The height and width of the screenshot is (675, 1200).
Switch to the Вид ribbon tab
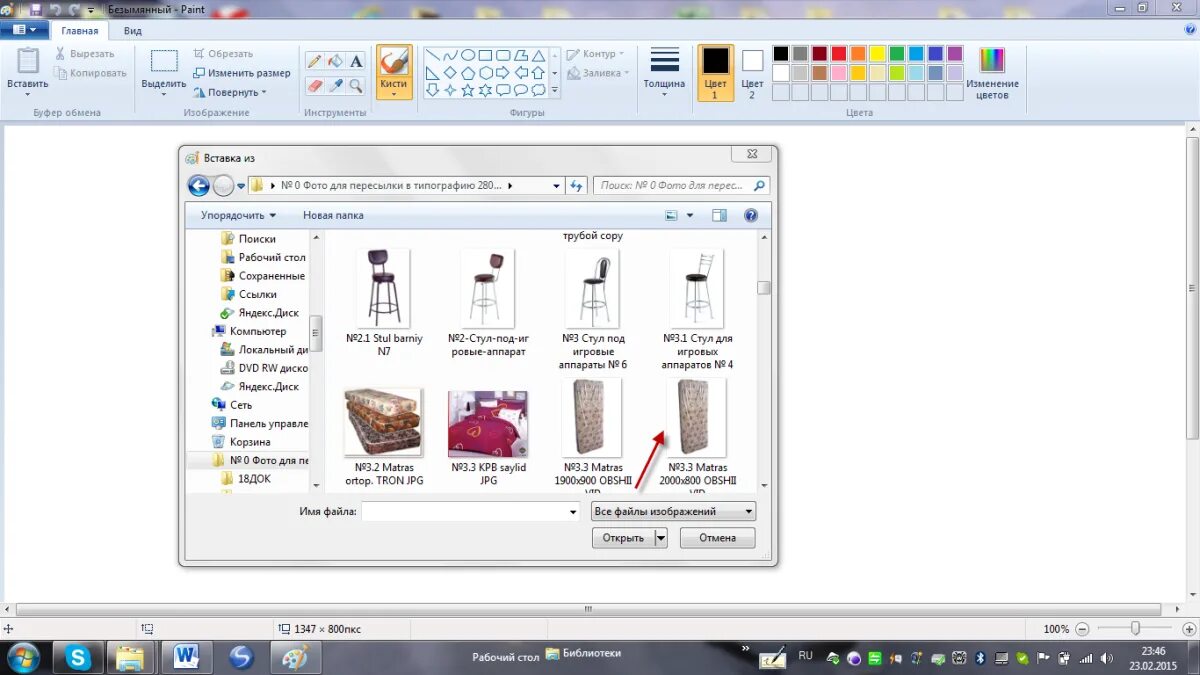point(132,30)
